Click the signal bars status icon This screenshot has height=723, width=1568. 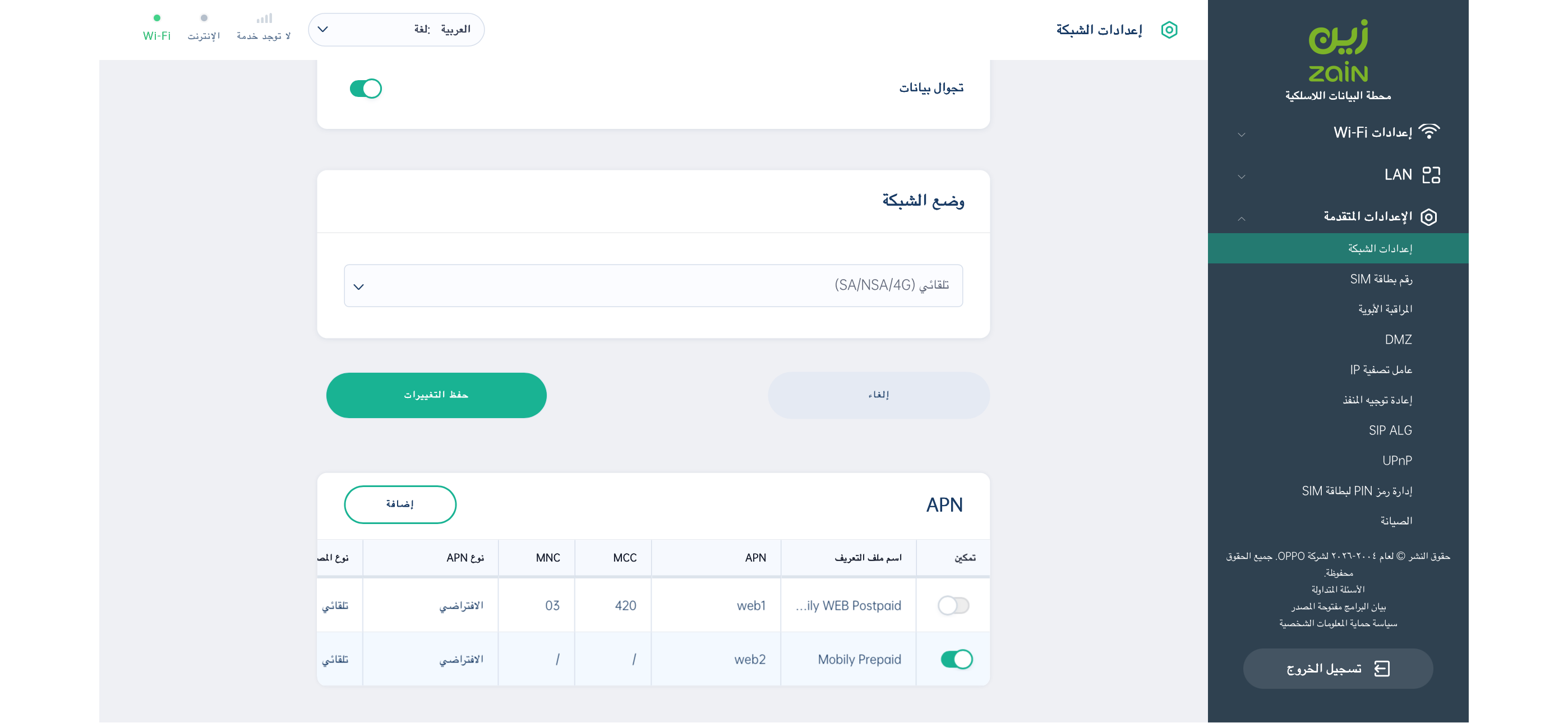[x=264, y=19]
